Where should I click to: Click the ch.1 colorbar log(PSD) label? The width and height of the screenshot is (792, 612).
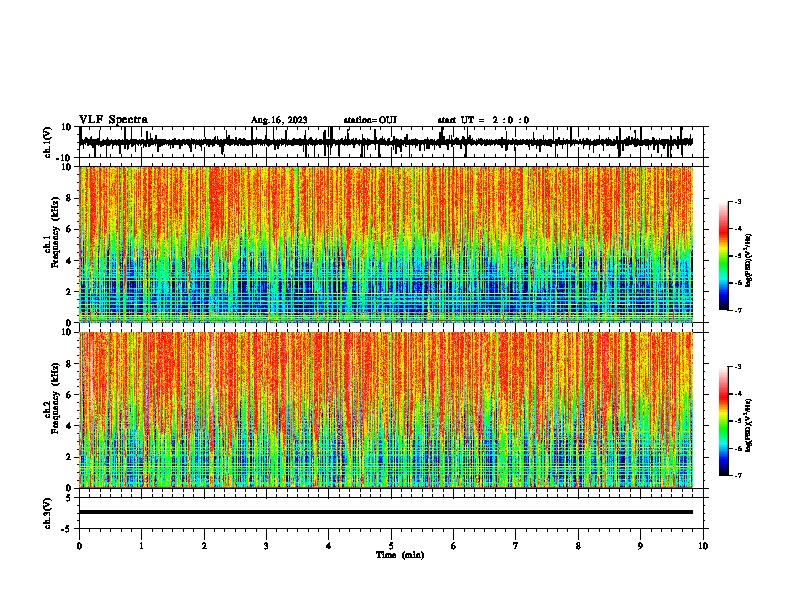[x=749, y=261]
